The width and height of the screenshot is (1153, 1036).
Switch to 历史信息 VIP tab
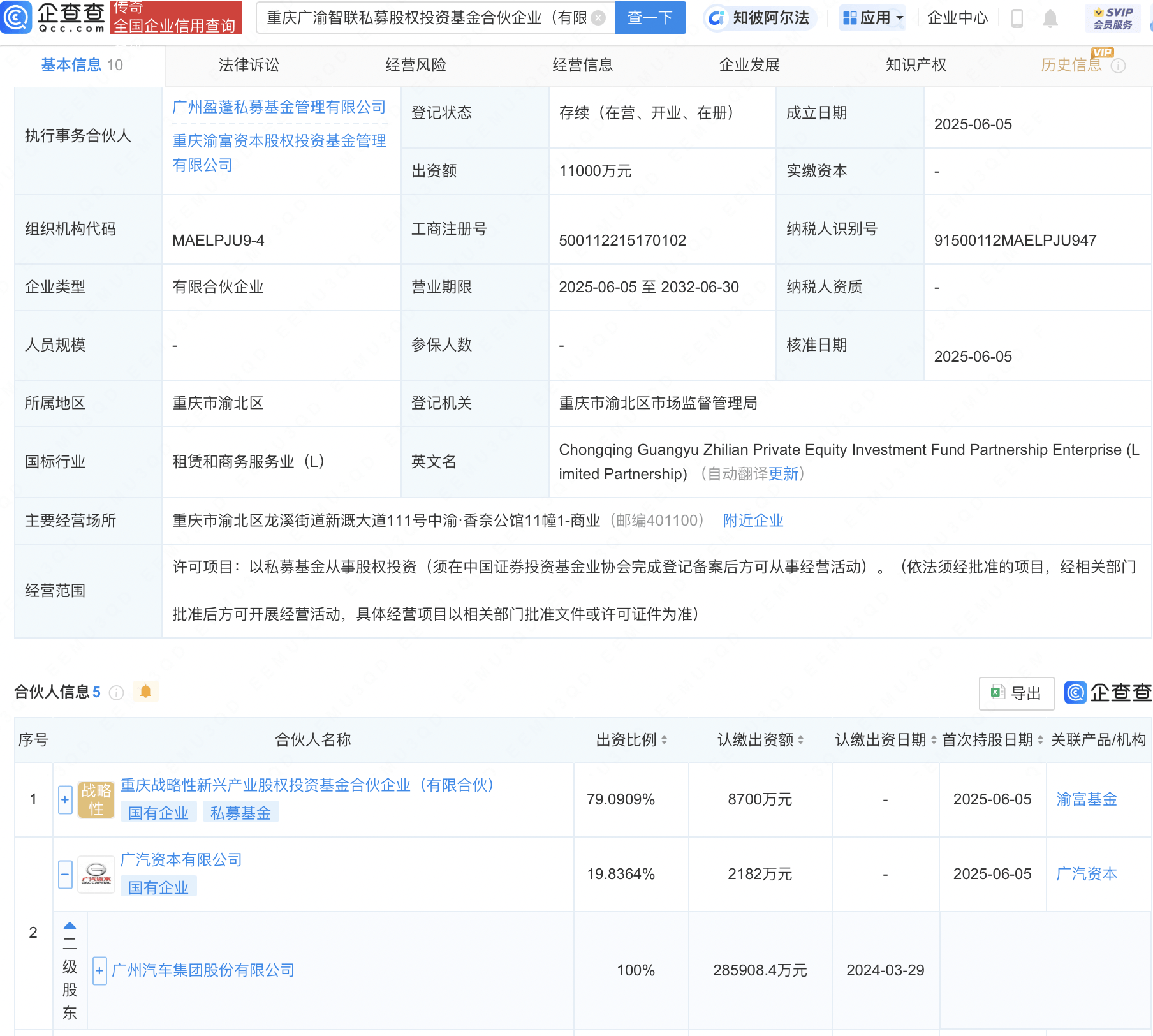1071,65
